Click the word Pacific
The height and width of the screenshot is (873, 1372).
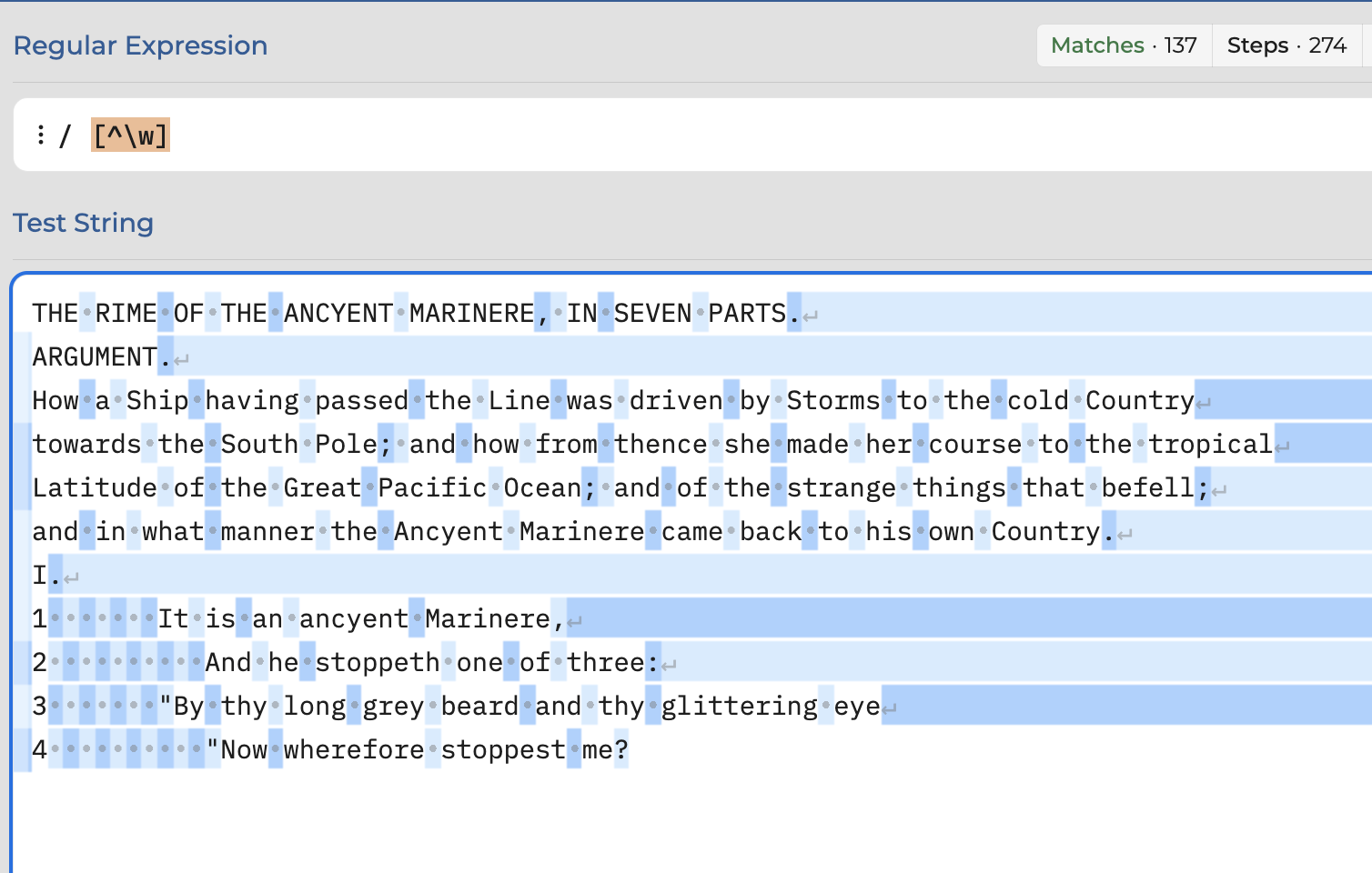click(x=432, y=488)
